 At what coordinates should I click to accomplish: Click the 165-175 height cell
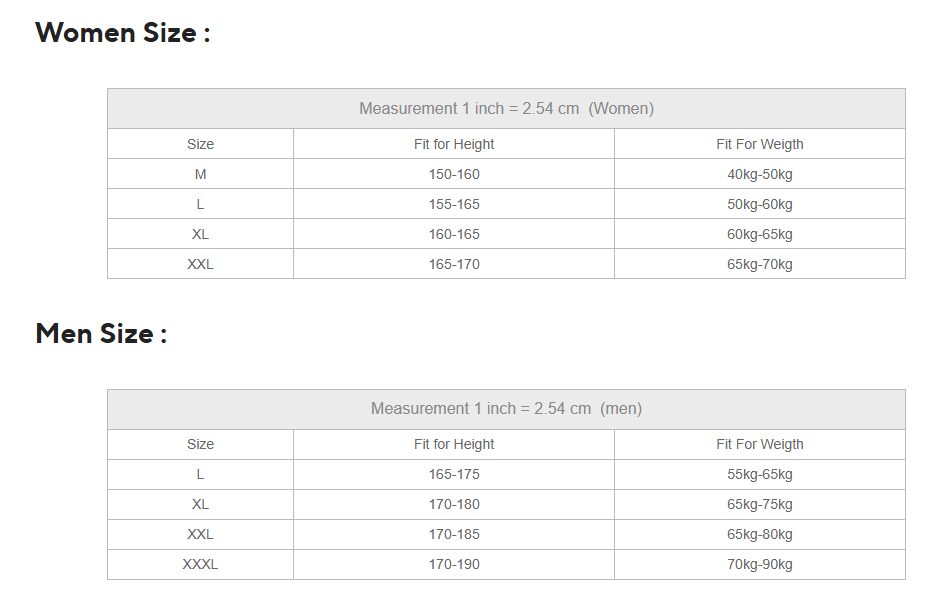454,474
